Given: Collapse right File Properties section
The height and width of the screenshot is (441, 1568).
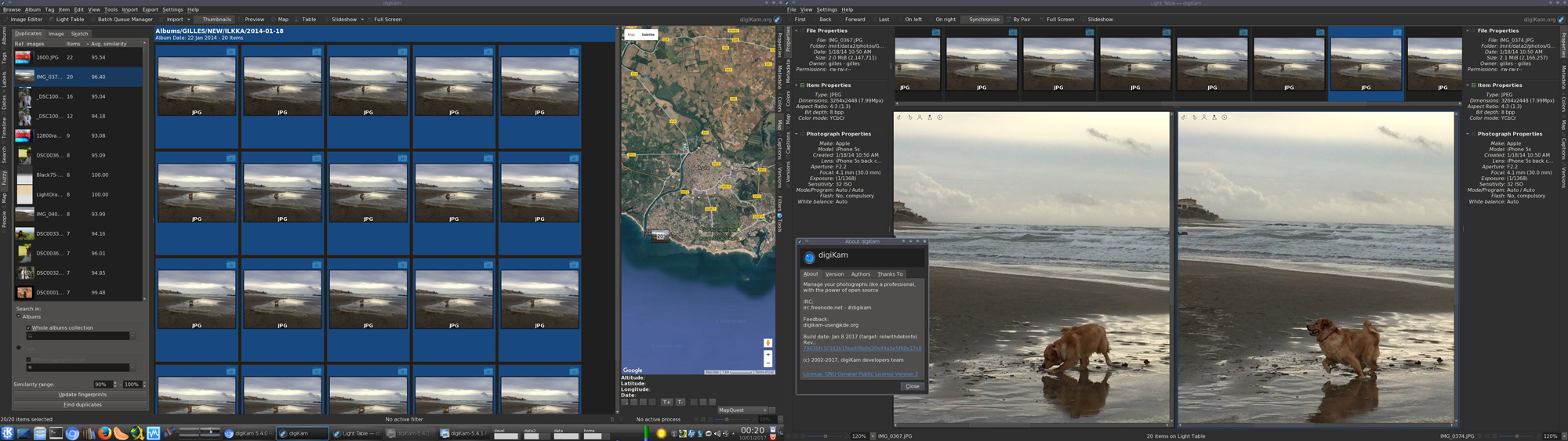Looking at the screenshot, I should [1468, 31].
